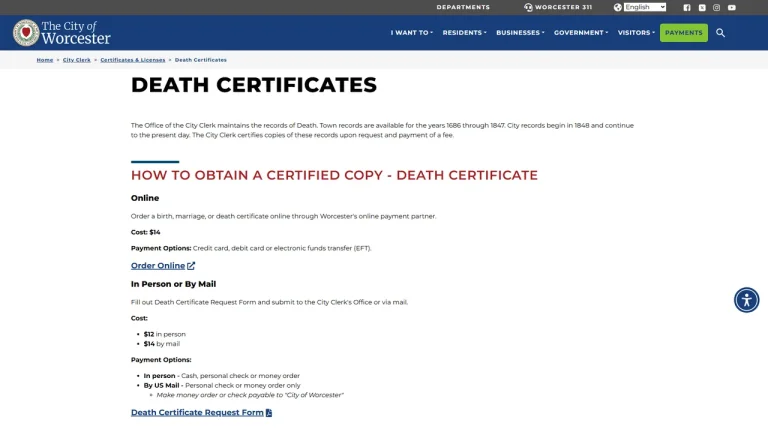This screenshot has width=768, height=432.
Task: Click external-link icon beside Order Online
Action: click(191, 265)
